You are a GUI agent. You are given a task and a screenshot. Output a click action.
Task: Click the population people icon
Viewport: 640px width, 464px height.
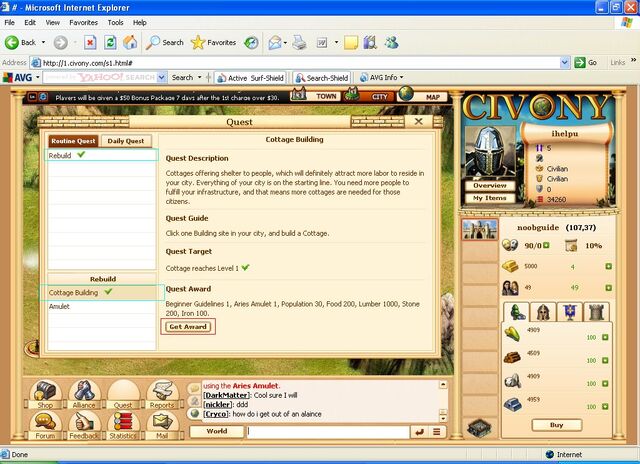tap(510, 288)
